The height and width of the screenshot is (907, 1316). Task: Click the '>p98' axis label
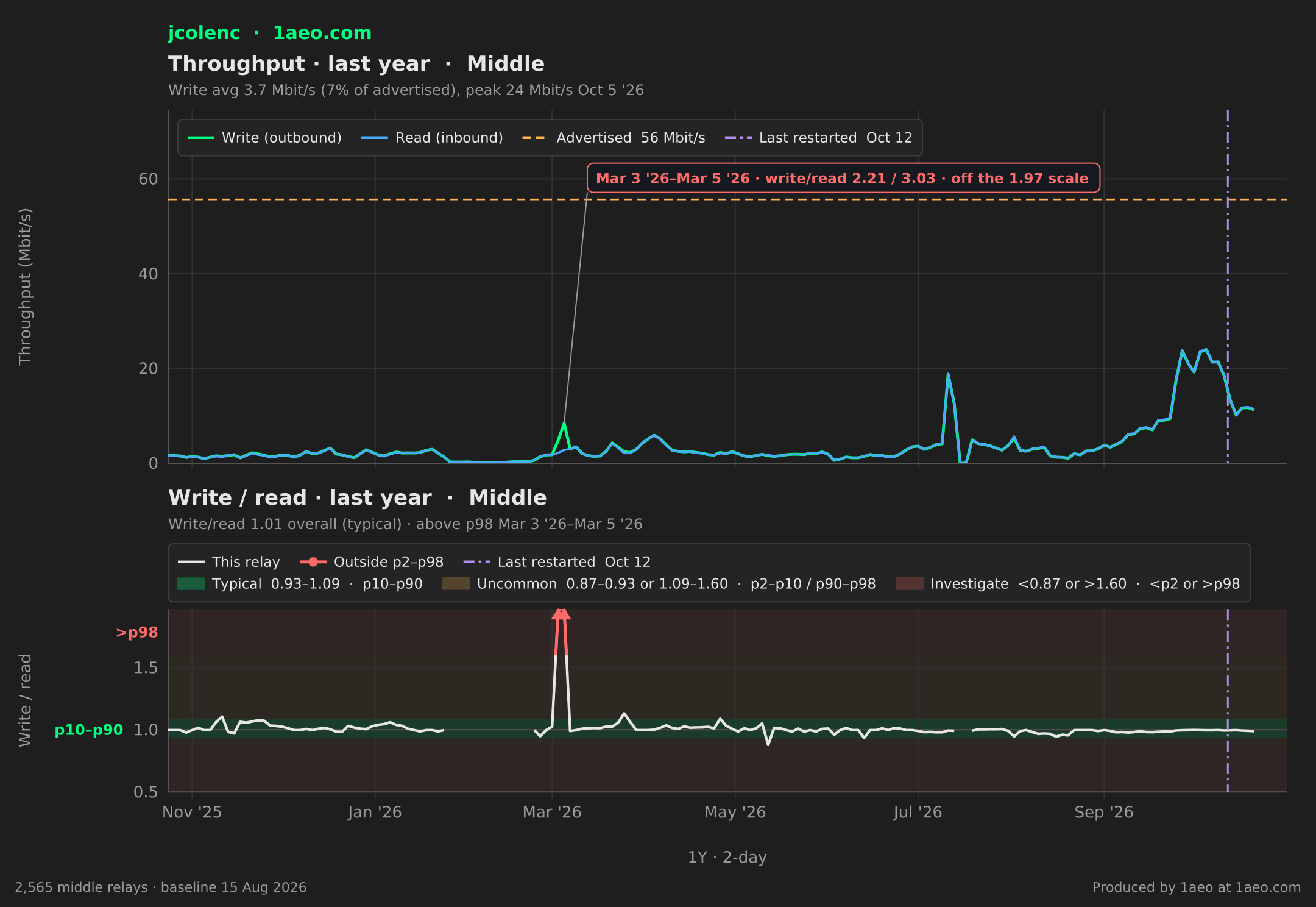pos(136,633)
